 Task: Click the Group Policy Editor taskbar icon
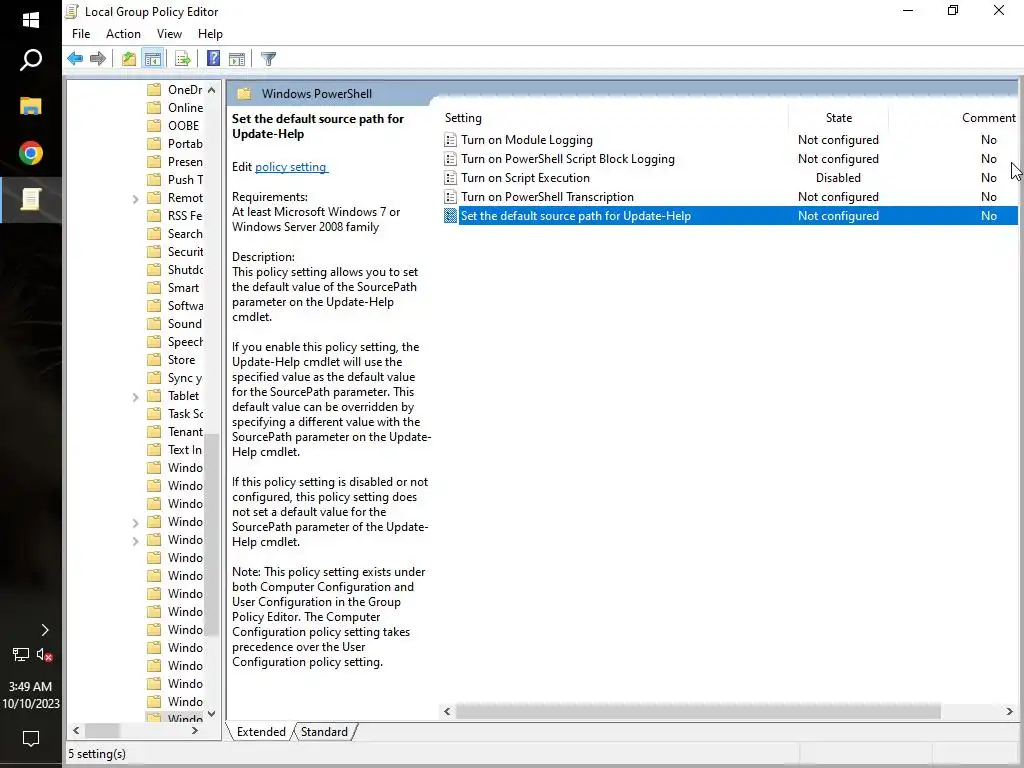(x=31, y=199)
